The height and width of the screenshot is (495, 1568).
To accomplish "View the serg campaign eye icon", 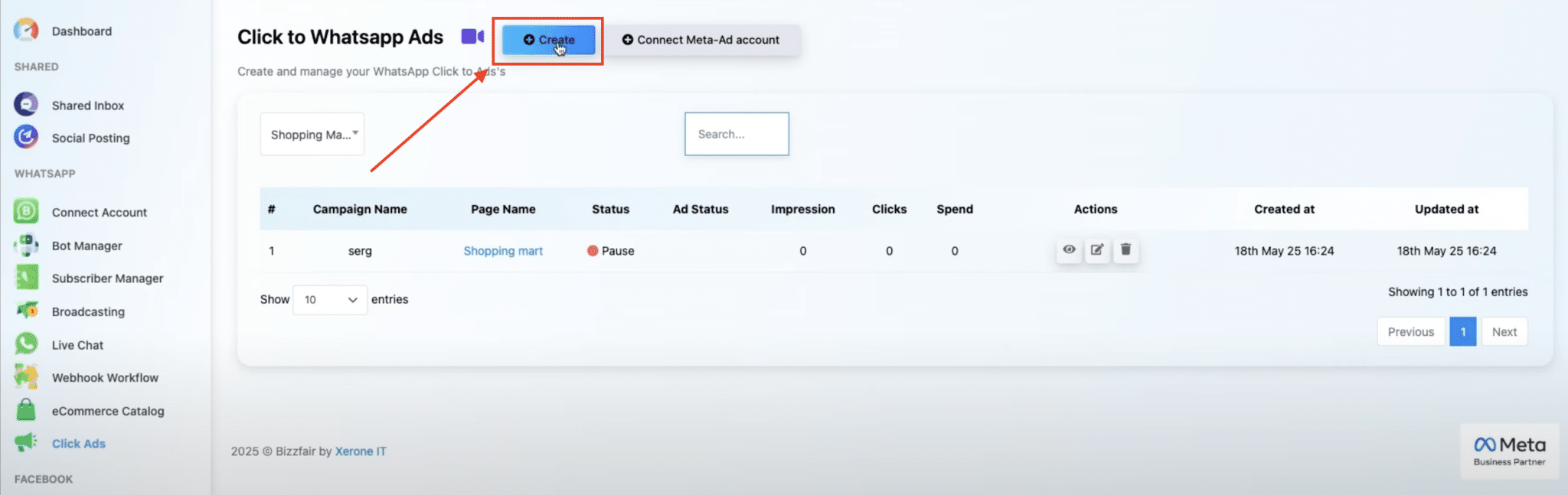I will (x=1069, y=249).
